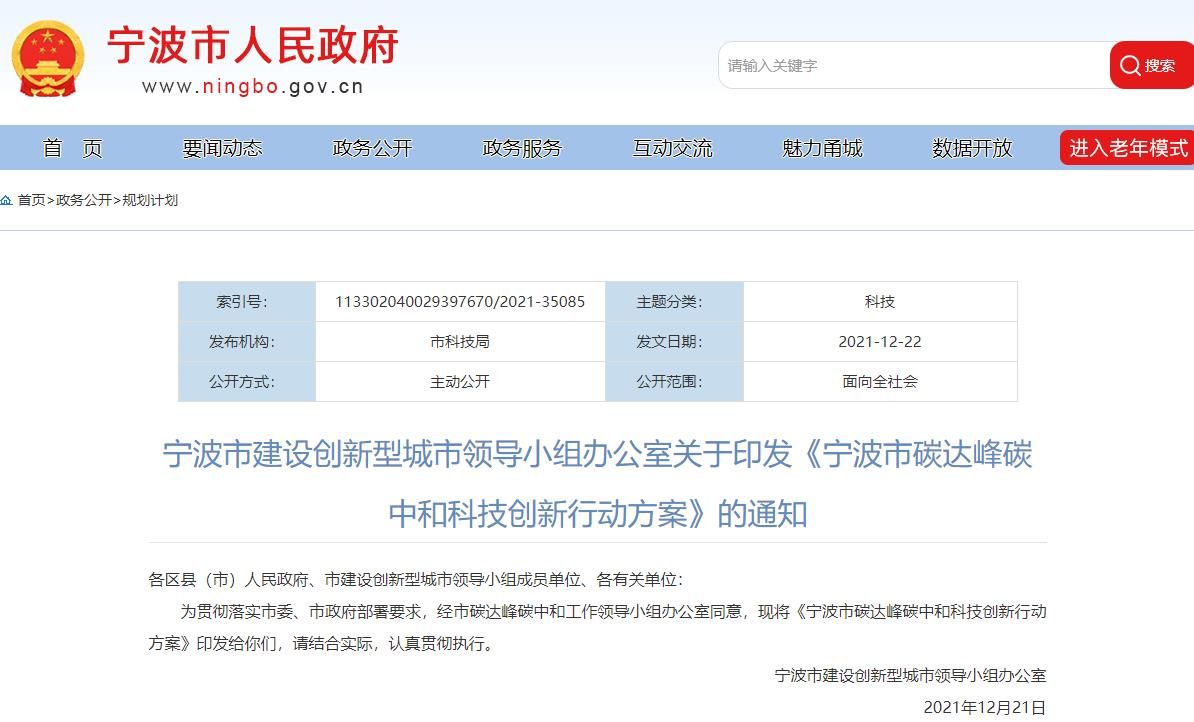
Task: Click the second headline line 中和科技创新行动方案
Action: click(x=598, y=513)
